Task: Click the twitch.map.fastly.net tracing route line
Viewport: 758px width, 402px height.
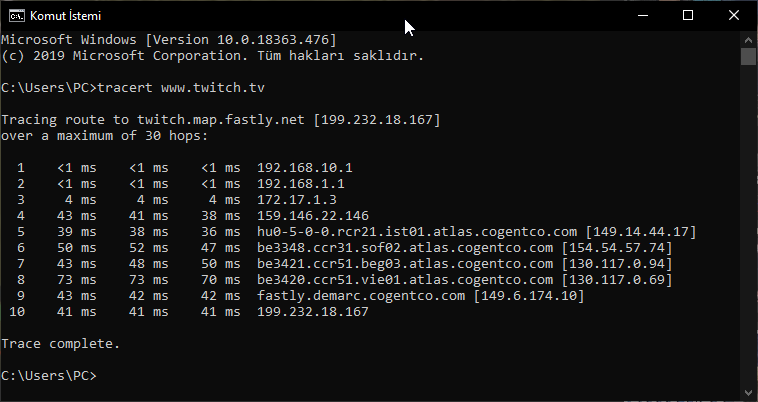Action: point(221,120)
